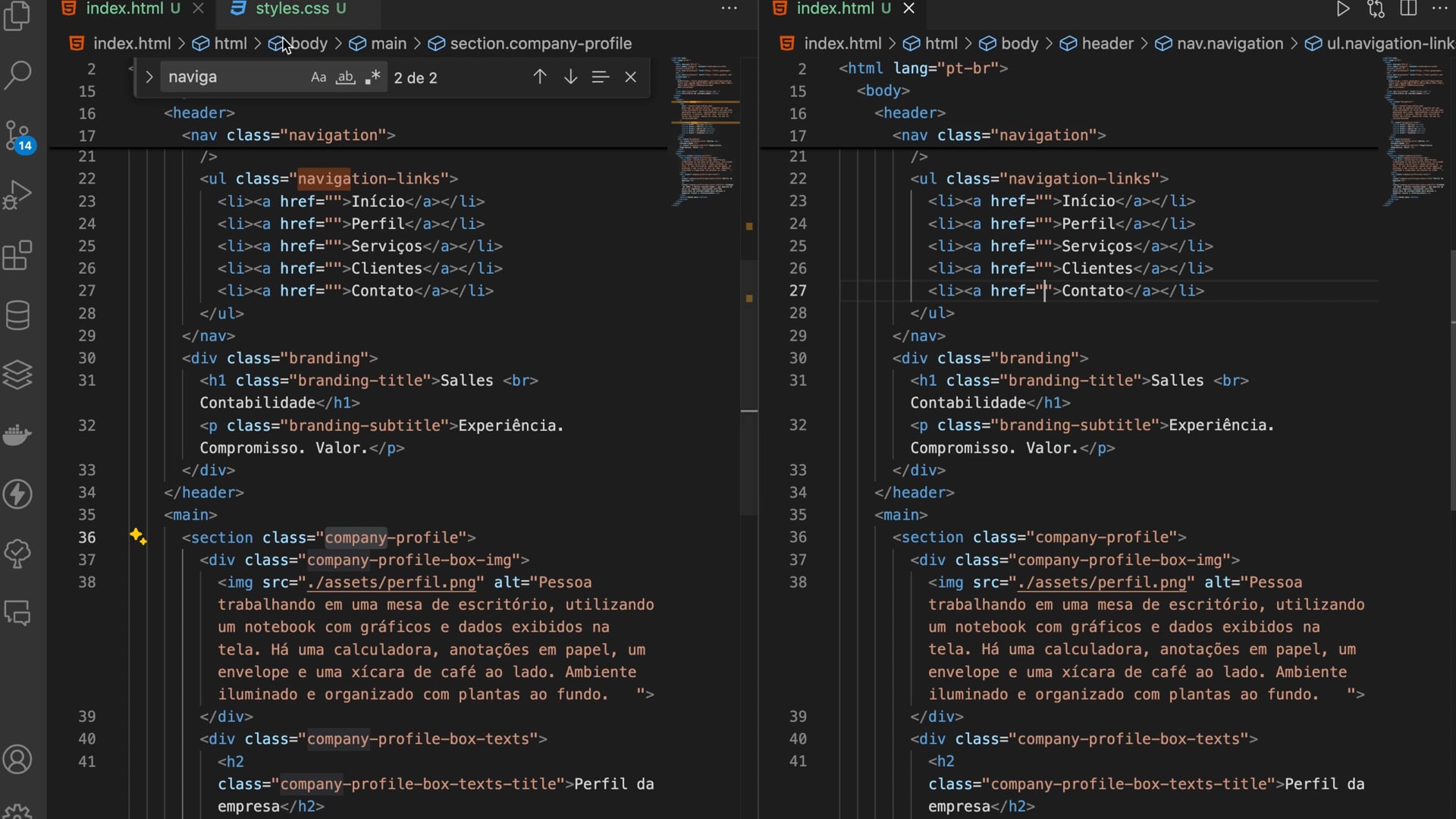Toggle Use Regular Expression in find widget
This screenshot has width=1456, height=819.
coord(372,77)
